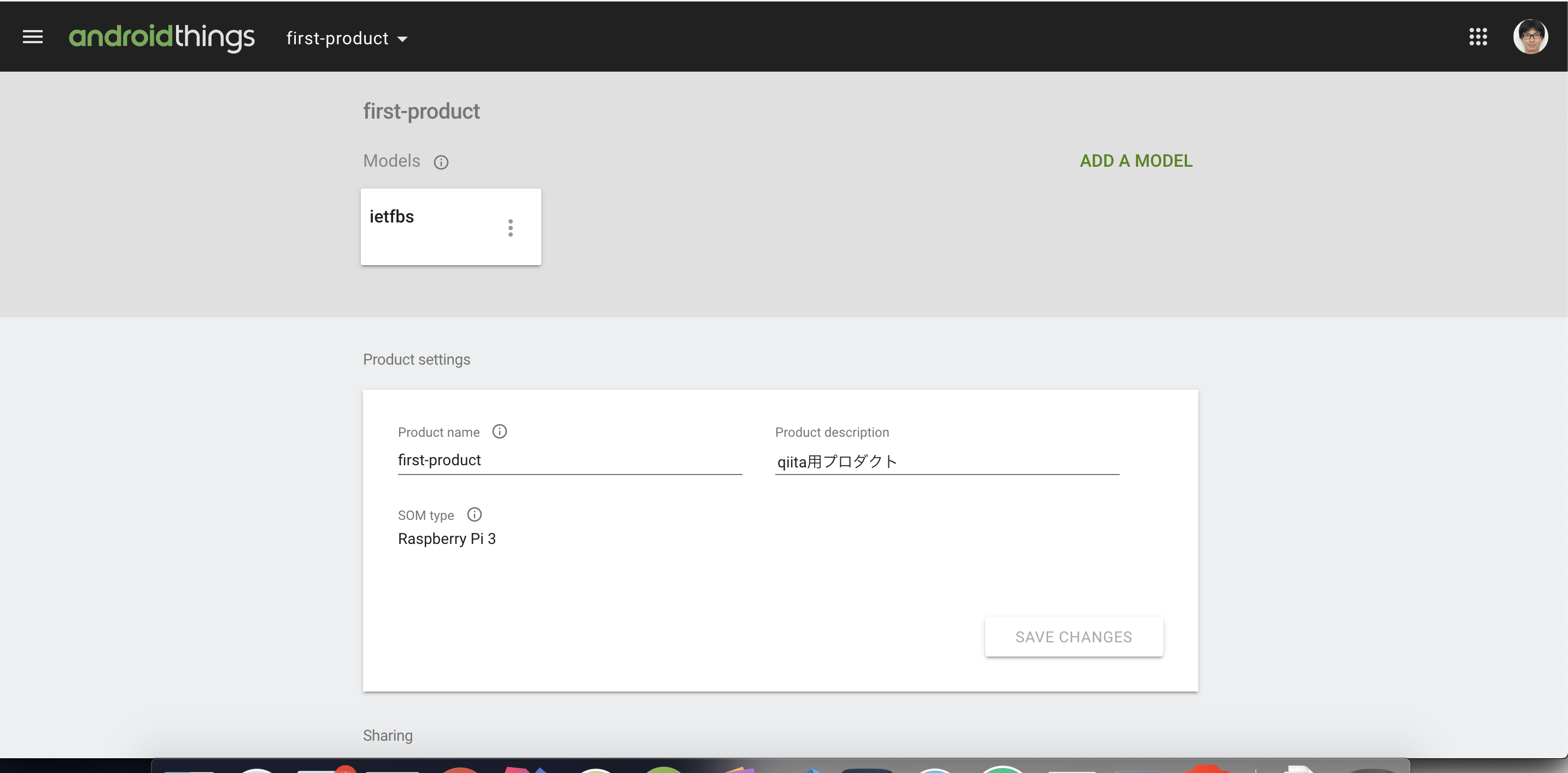This screenshot has width=1568, height=773.
Task: Open the Google apps grid
Action: point(1477,37)
